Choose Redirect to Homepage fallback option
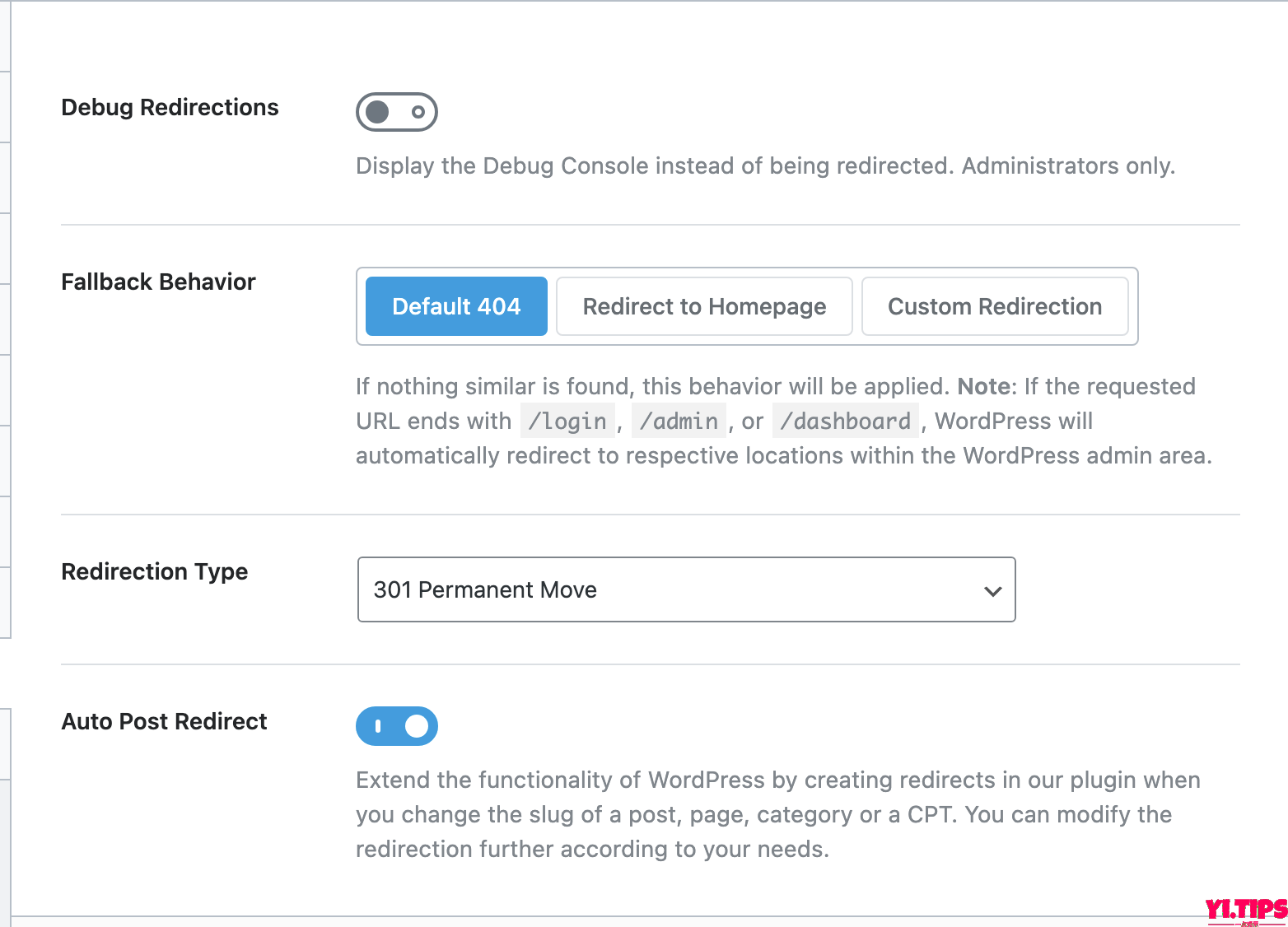The height and width of the screenshot is (927, 1288). (704, 306)
